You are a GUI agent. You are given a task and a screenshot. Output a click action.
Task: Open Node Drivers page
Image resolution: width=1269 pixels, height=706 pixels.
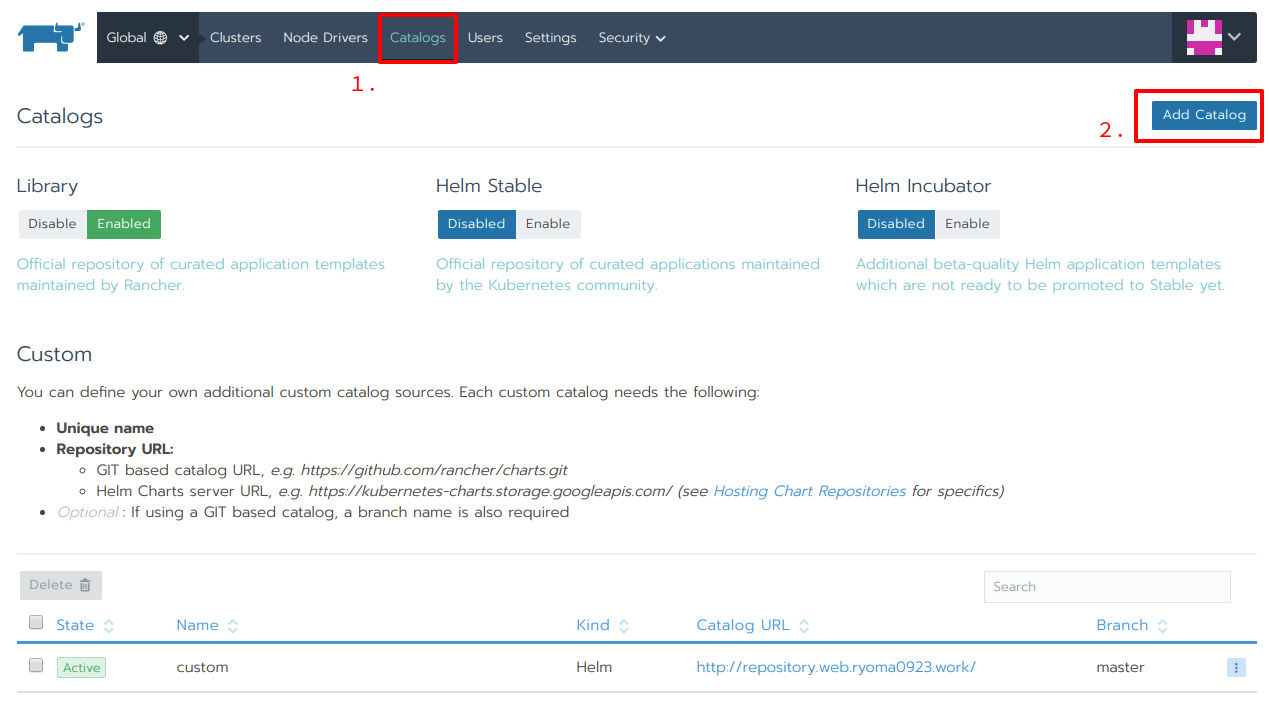tap(325, 38)
